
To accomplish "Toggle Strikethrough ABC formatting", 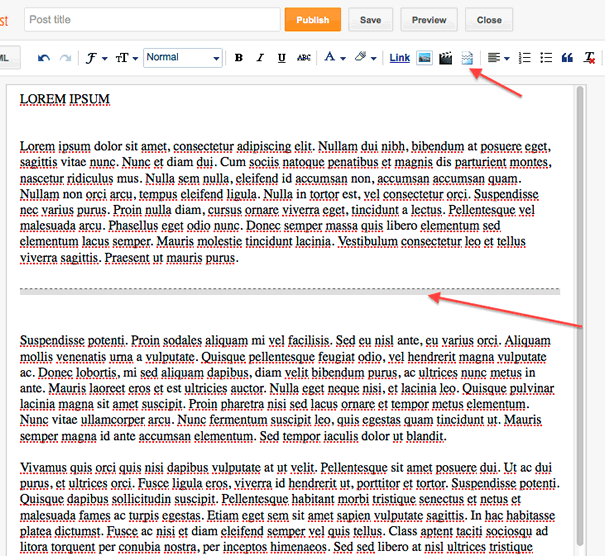I will pyautogui.click(x=304, y=58).
